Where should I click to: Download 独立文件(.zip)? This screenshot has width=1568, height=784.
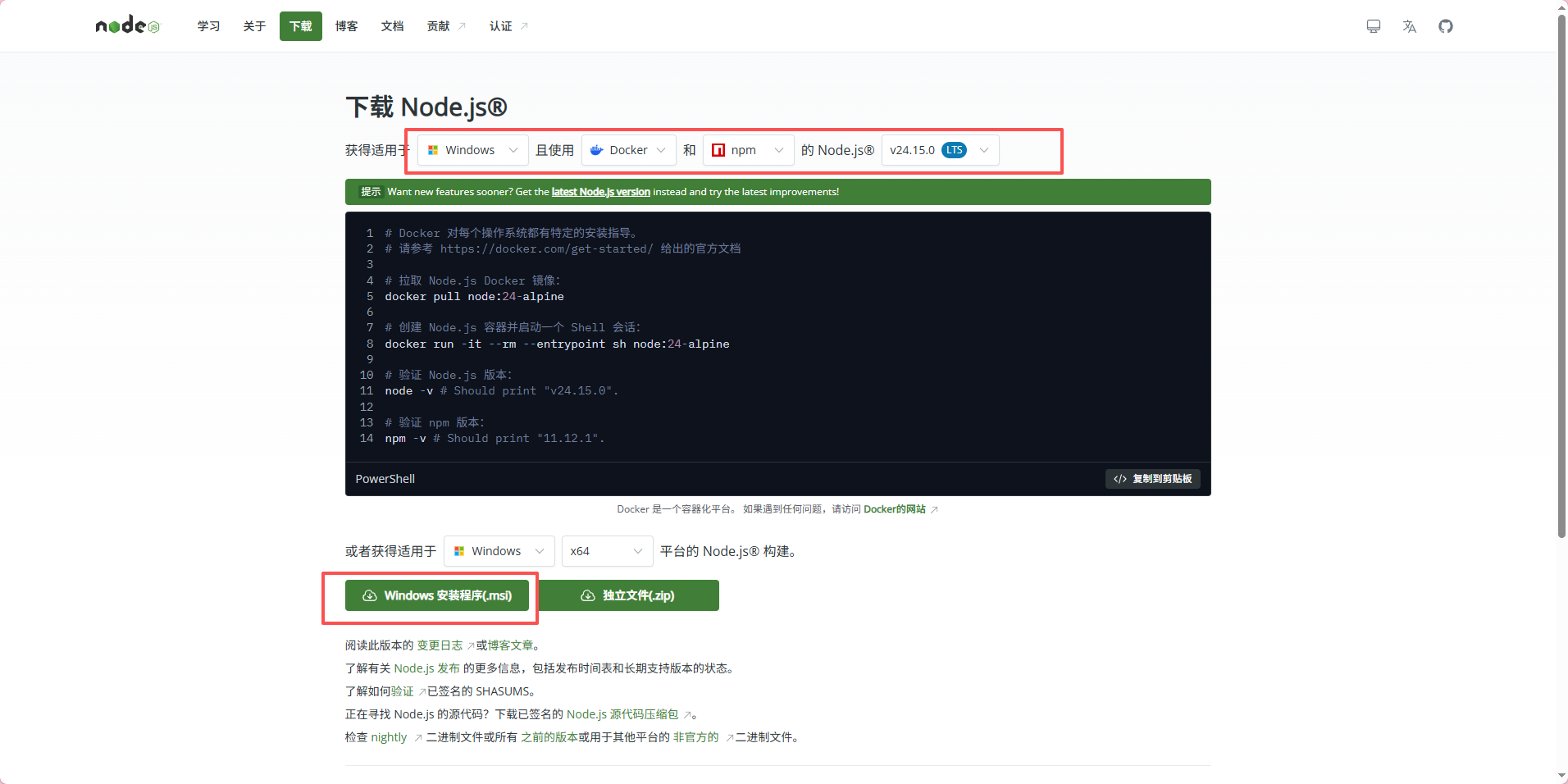point(628,595)
